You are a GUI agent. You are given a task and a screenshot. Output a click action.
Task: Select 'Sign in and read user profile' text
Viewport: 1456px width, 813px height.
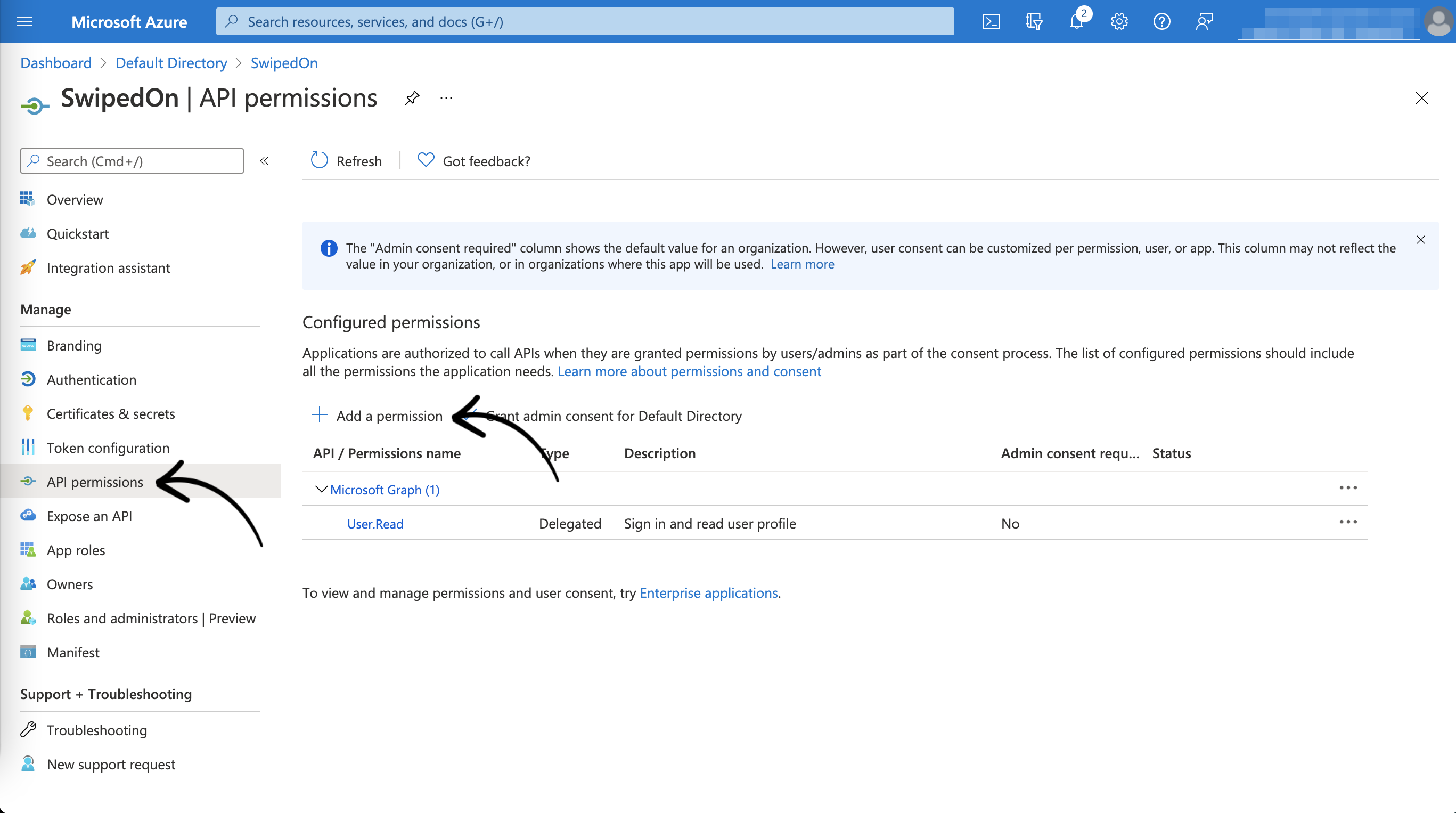coord(710,524)
